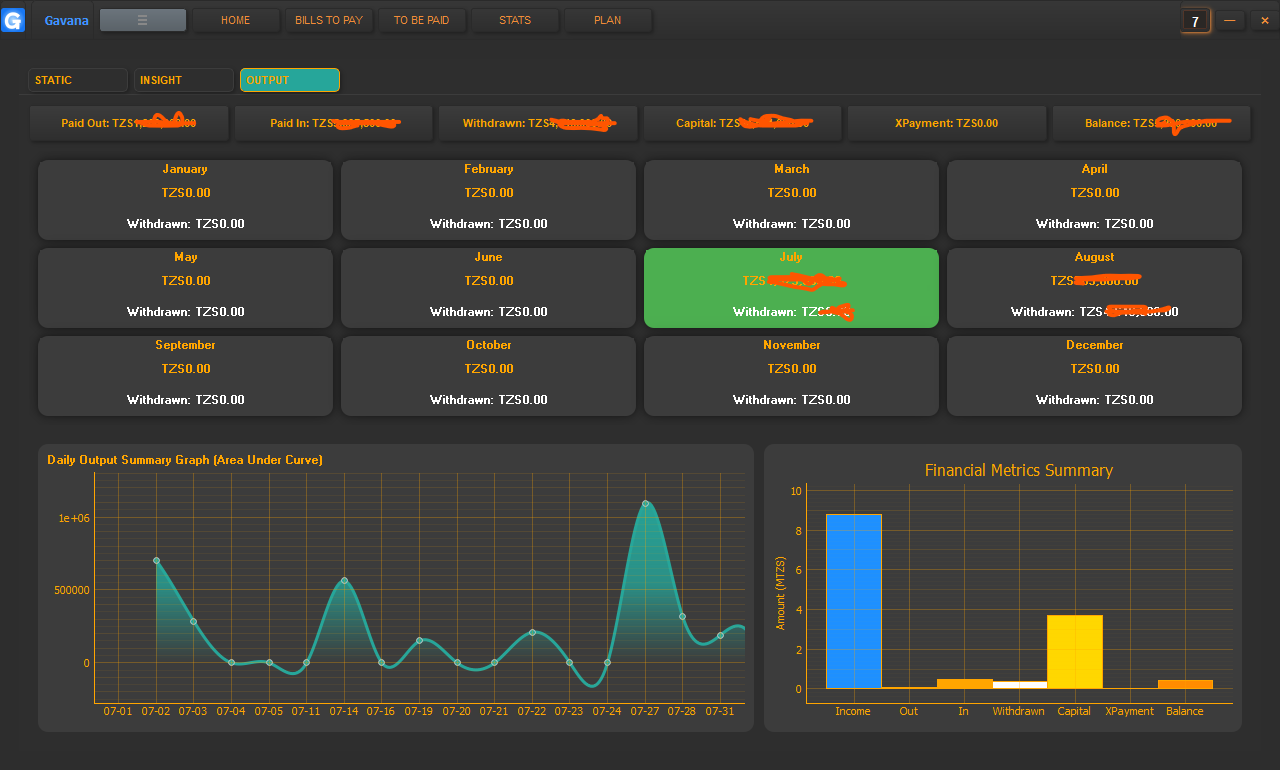This screenshot has width=1280, height=770.
Task: Click the Paid In summary card
Action: click(334, 123)
